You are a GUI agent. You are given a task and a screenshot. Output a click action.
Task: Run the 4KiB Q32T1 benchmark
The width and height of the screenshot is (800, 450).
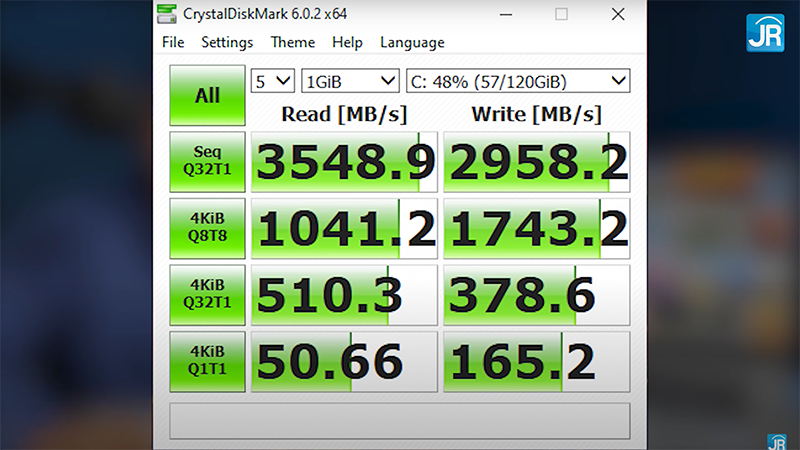click(x=207, y=295)
